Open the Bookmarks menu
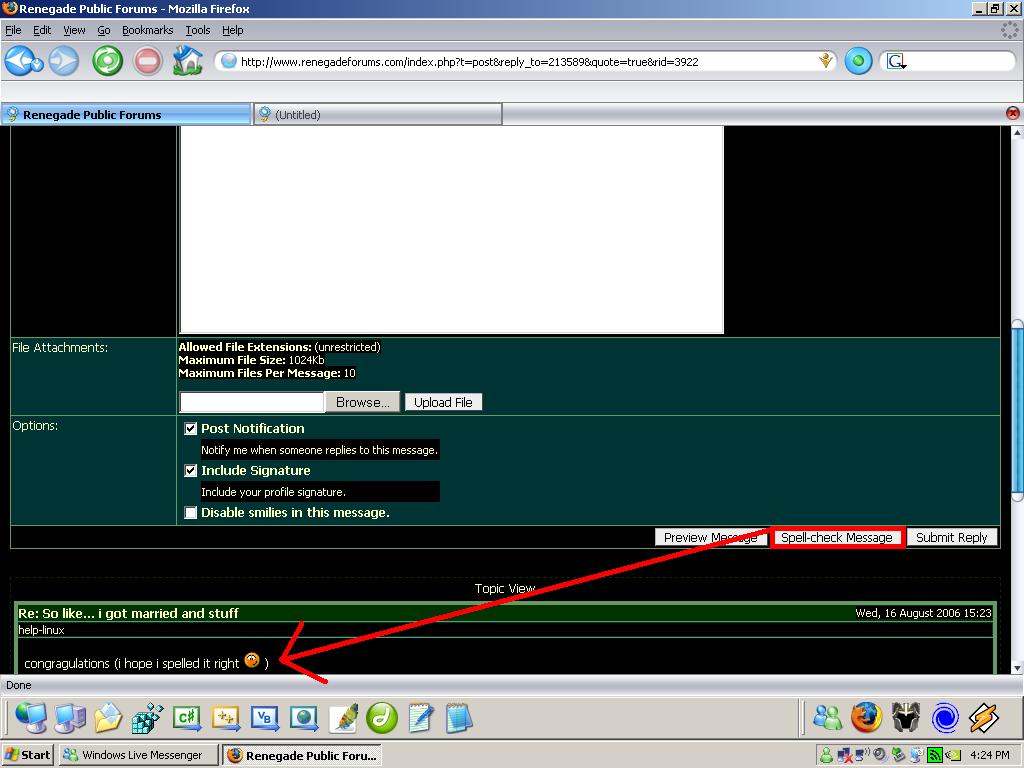The image size is (1024, 768). coord(147,30)
